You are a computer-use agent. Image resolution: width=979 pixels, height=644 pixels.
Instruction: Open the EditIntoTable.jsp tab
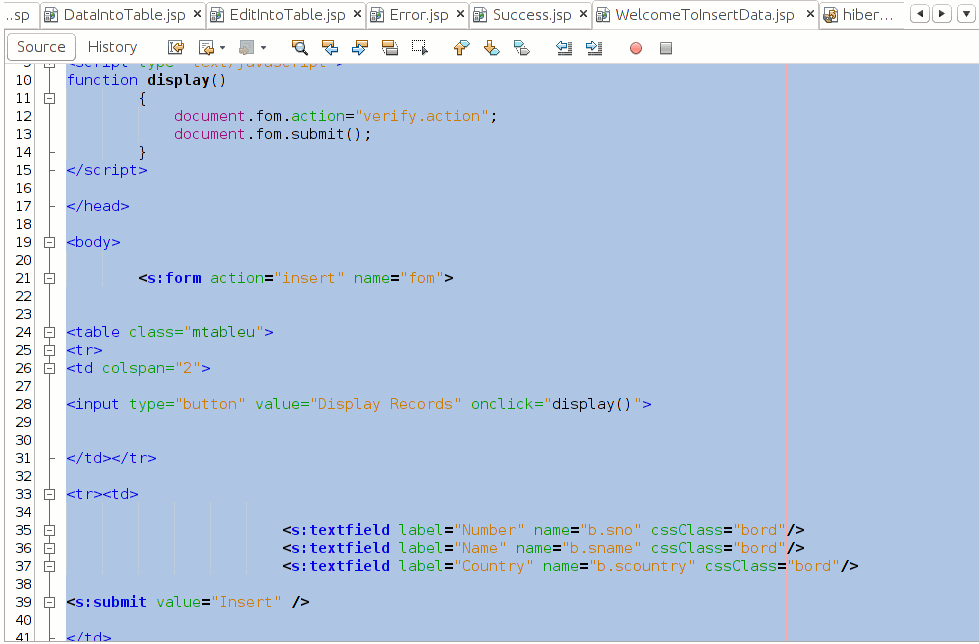(287, 15)
